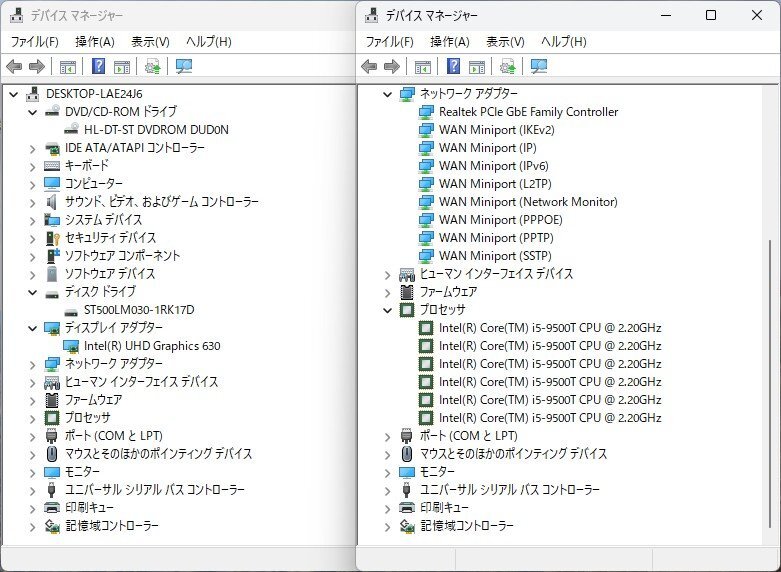Click ファームウェア chip icon in right window
Viewport: 781px width, 572px height.
point(407,291)
